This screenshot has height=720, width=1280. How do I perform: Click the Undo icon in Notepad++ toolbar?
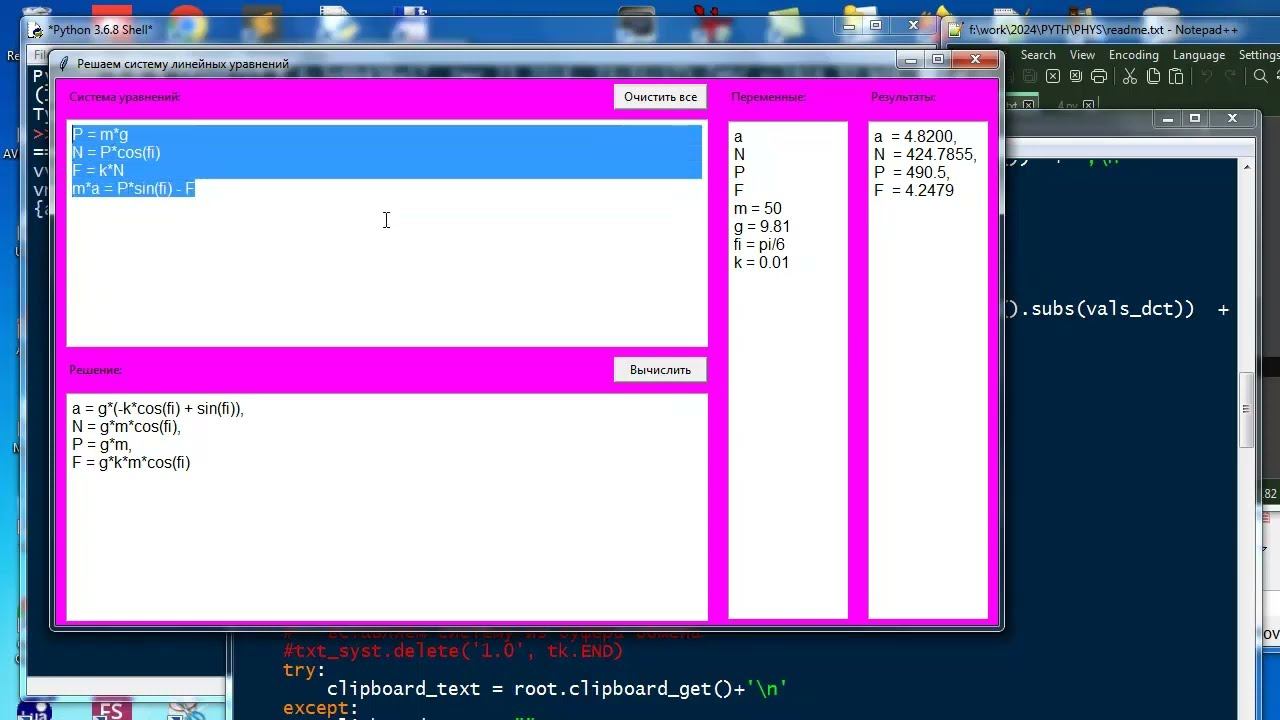[1207, 77]
